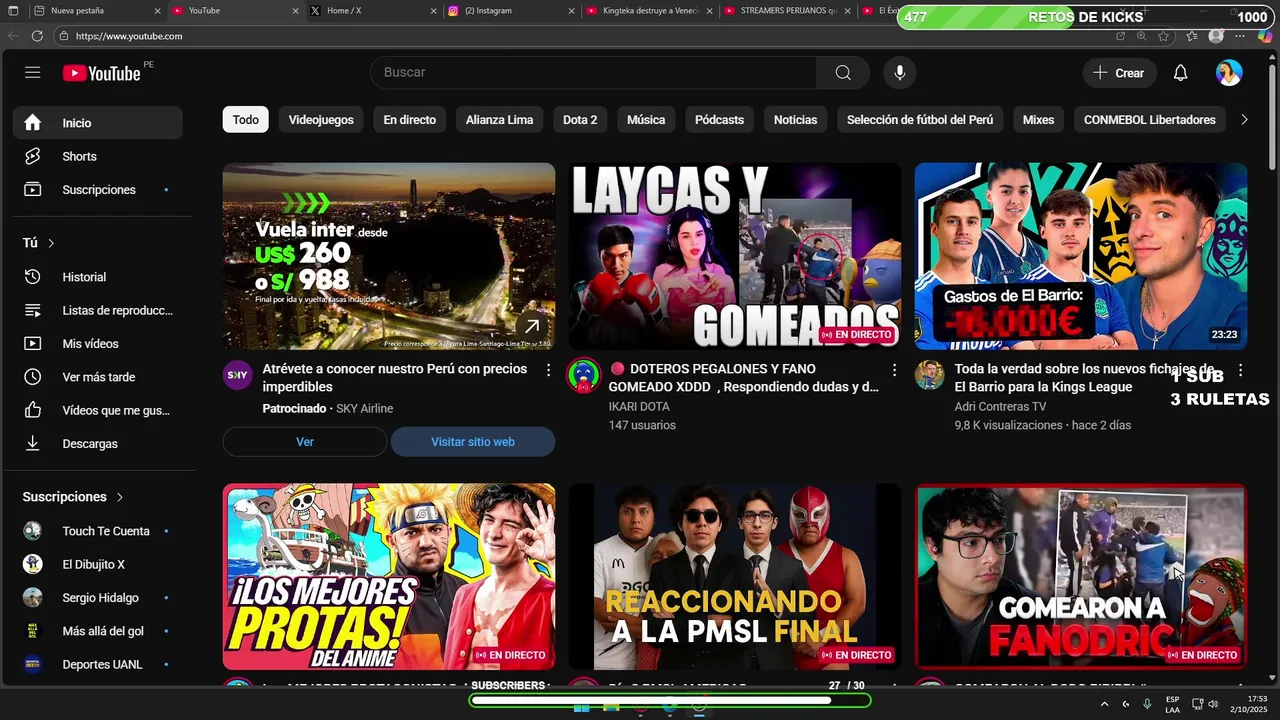Viewport: 1280px width, 720px height.
Task: Open the three-dot menu on the SKY Airline ad
Action: tap(548, 370)
